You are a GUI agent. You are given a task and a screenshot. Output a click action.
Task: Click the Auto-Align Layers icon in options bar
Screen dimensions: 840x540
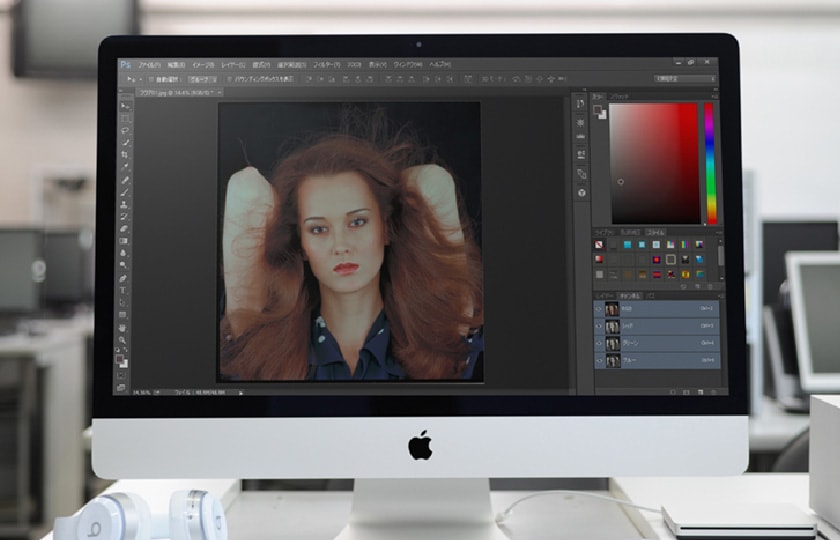(x=468, y=79)
